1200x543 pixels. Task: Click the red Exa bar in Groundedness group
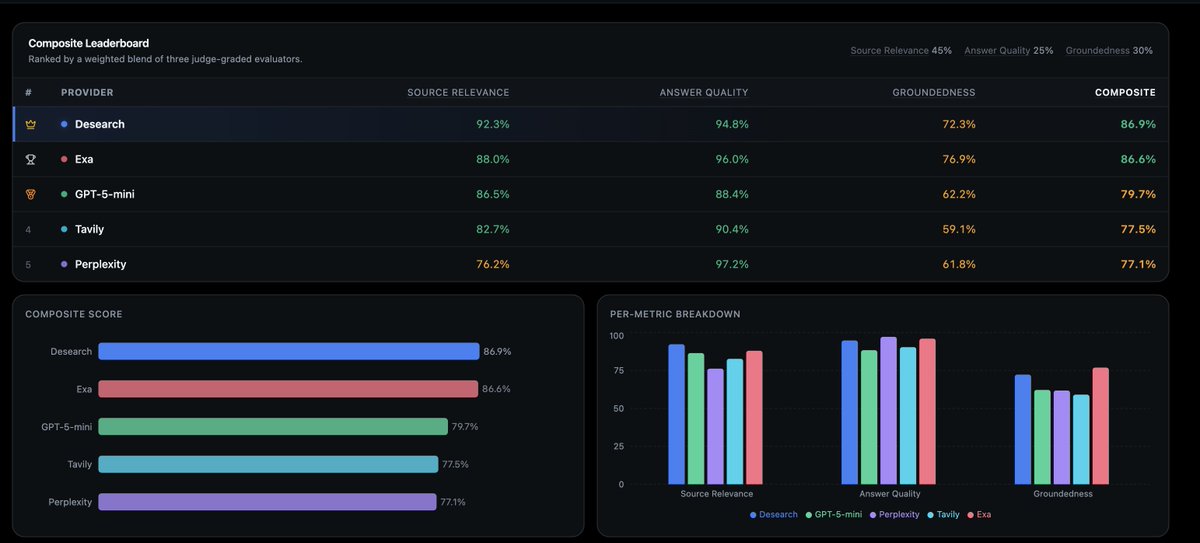(x=1101, y=426)
